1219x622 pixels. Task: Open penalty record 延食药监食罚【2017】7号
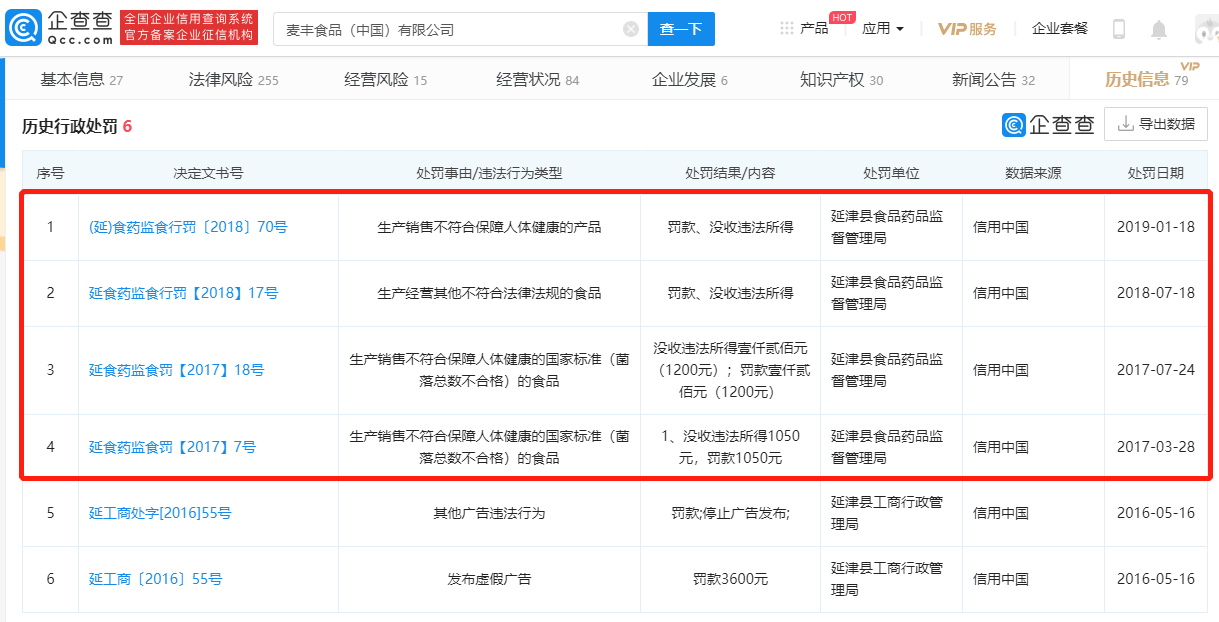click(172, 447)
